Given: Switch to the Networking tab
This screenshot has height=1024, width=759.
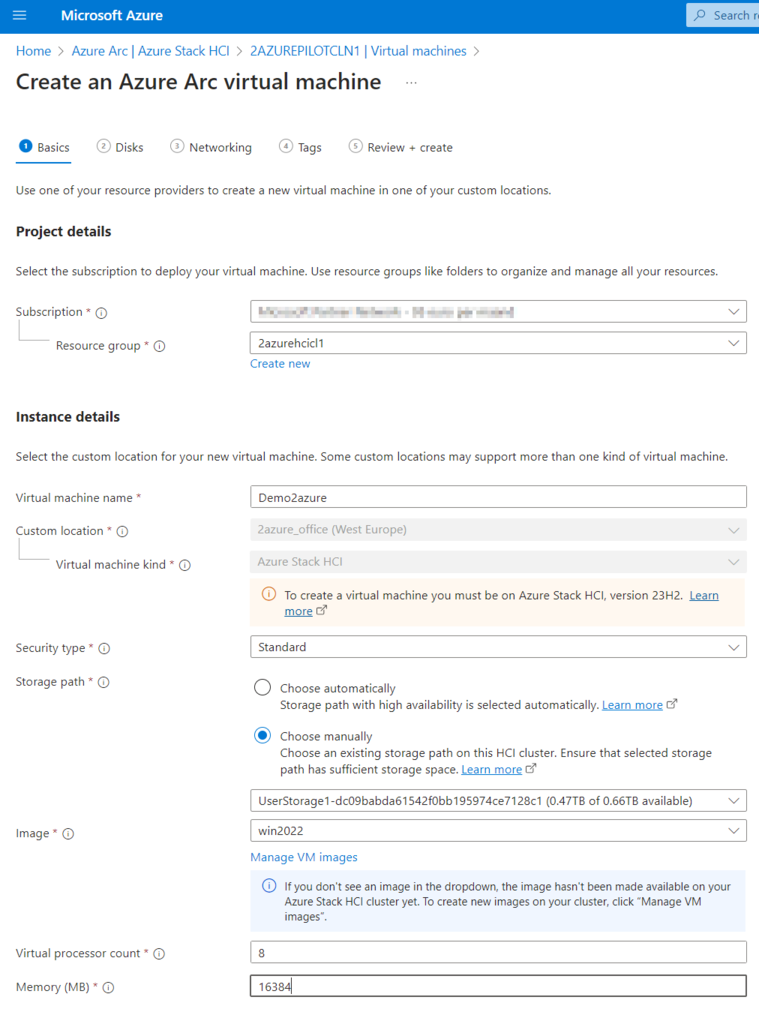Looking at the screenshot, I should point(211,148).
